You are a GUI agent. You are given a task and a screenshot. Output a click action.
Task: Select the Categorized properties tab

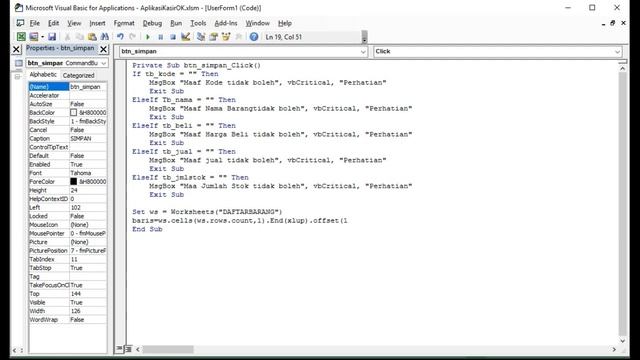coord(78,76)
